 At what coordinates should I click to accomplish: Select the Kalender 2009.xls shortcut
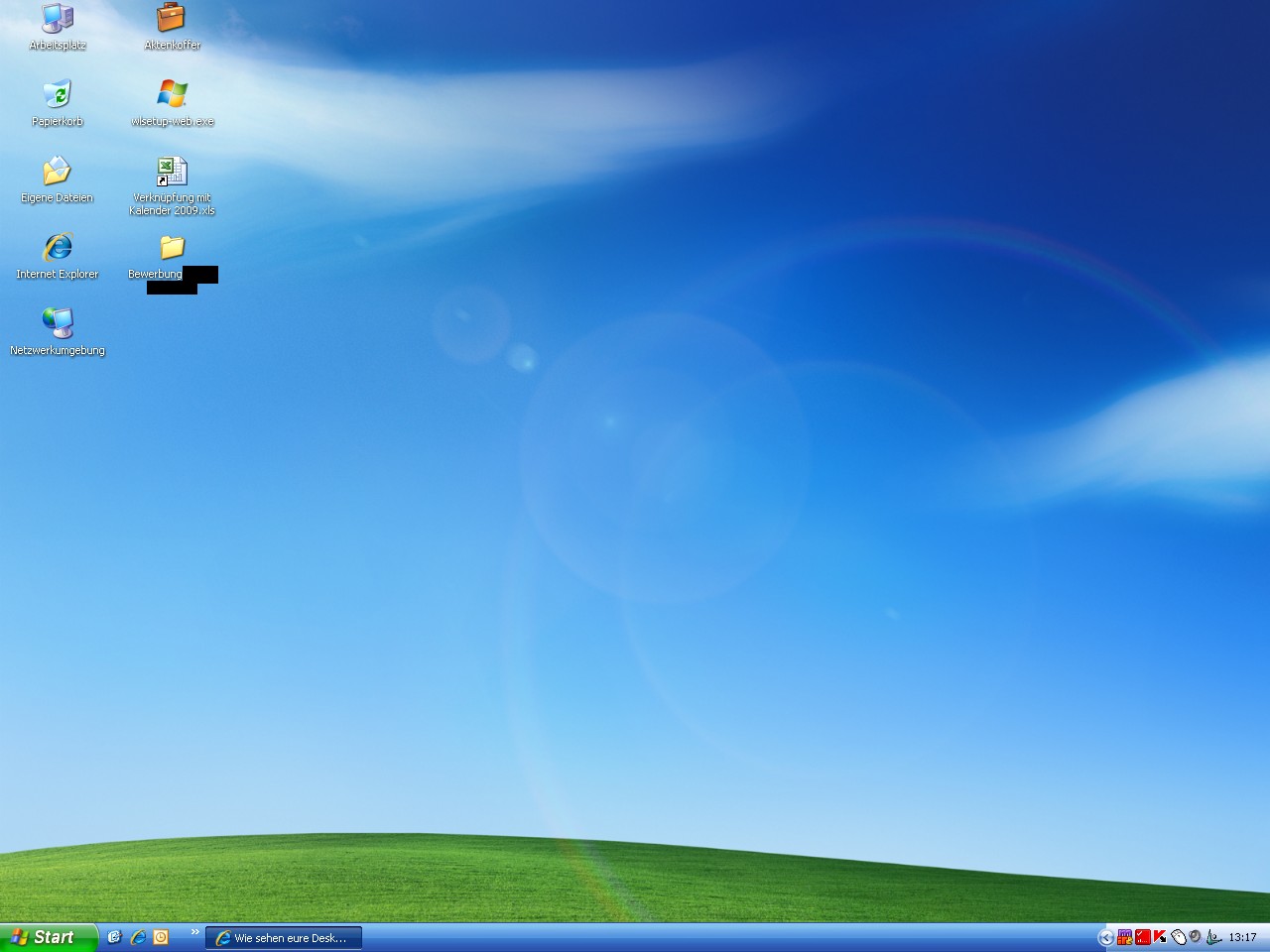pos(172,172)
